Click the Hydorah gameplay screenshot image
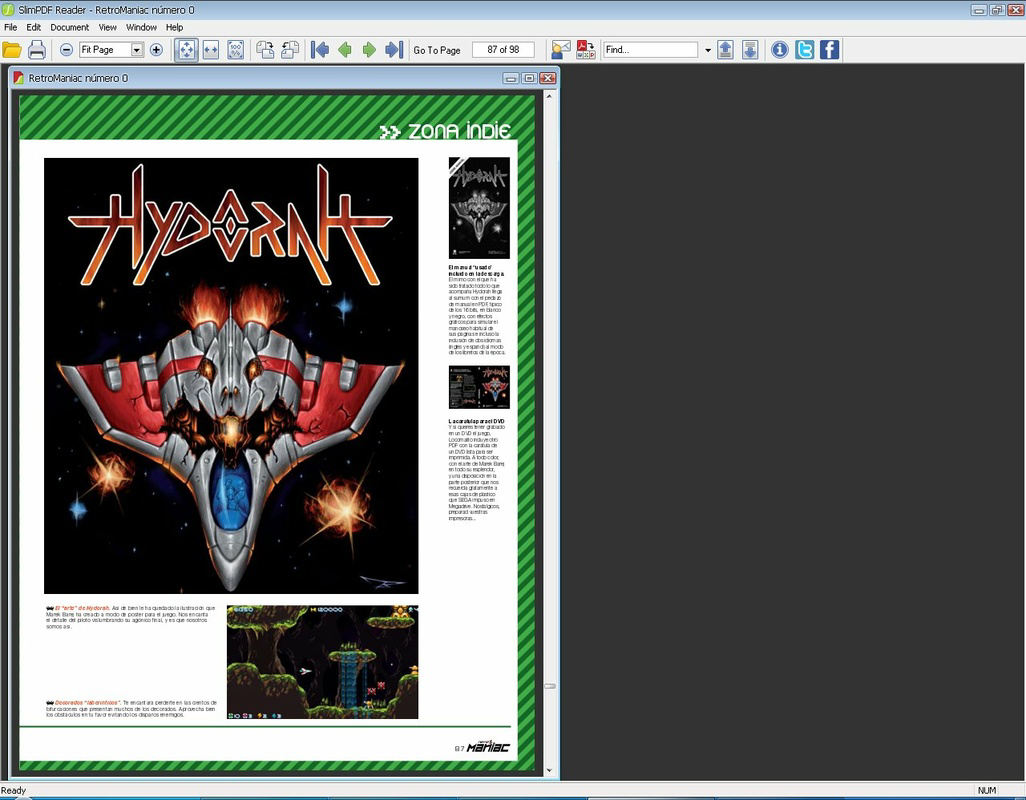Screen dimensions: 1026x800 (x=323, y=662)
